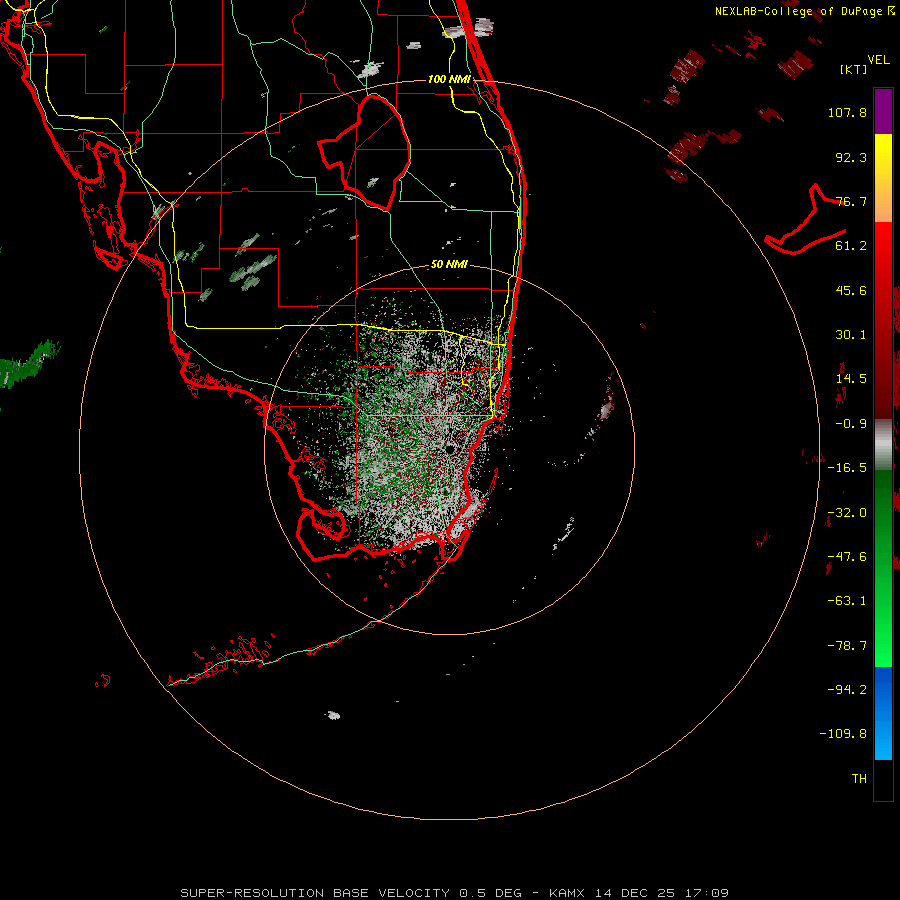
Task: Select the 92.3 velocity scale value
Action: pyautogui.click(x=851, y=157)
